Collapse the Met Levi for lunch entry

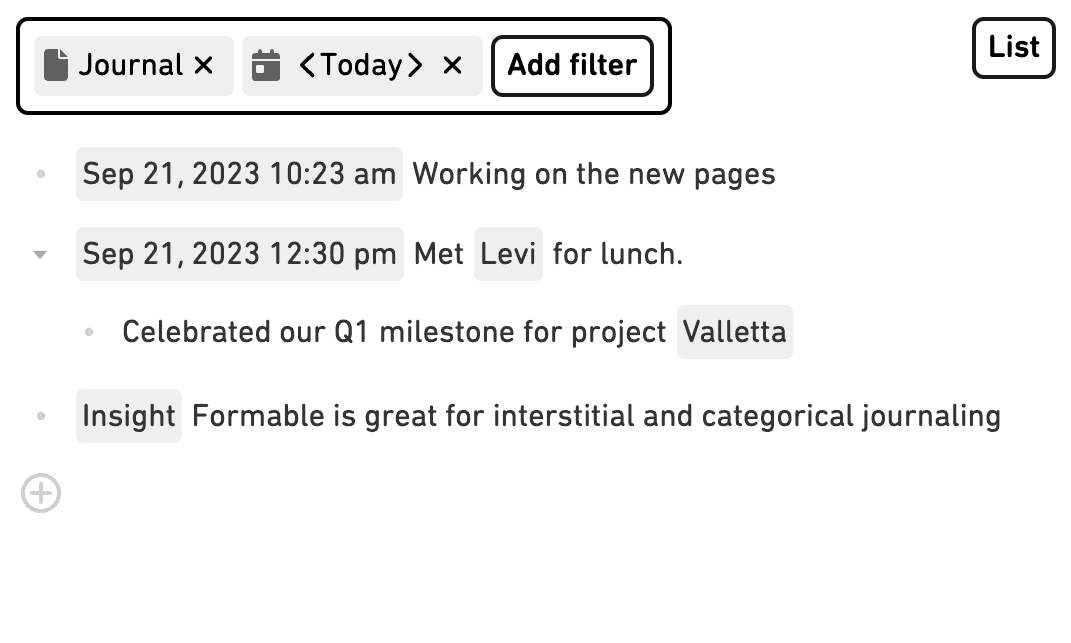[40, 255]
